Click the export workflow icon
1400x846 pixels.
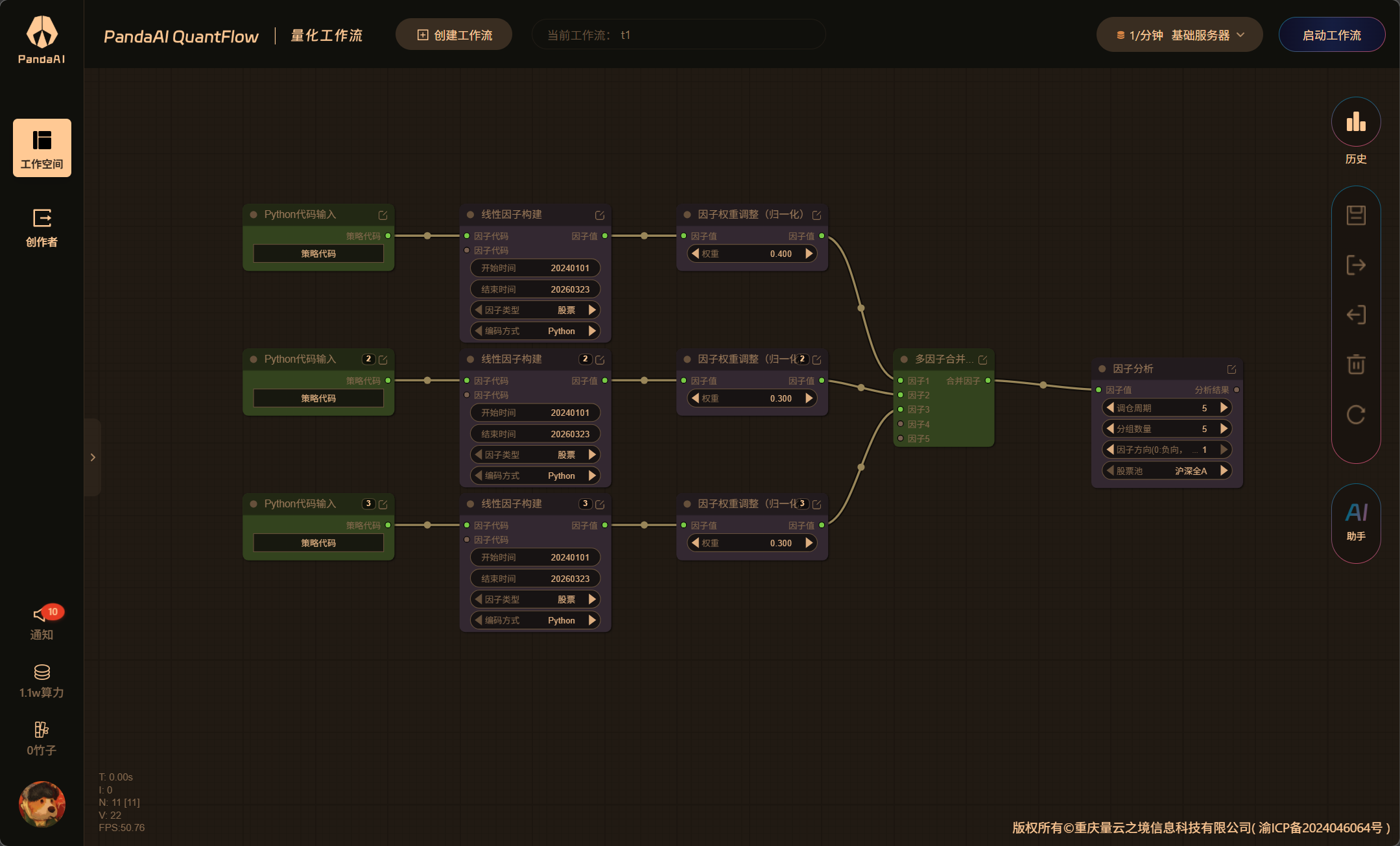point(1355,265)
